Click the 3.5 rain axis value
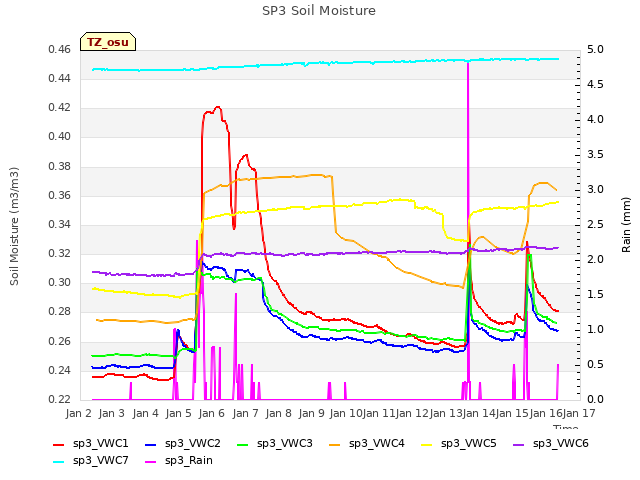Viewport: 640px width, 480px height. 595,154
